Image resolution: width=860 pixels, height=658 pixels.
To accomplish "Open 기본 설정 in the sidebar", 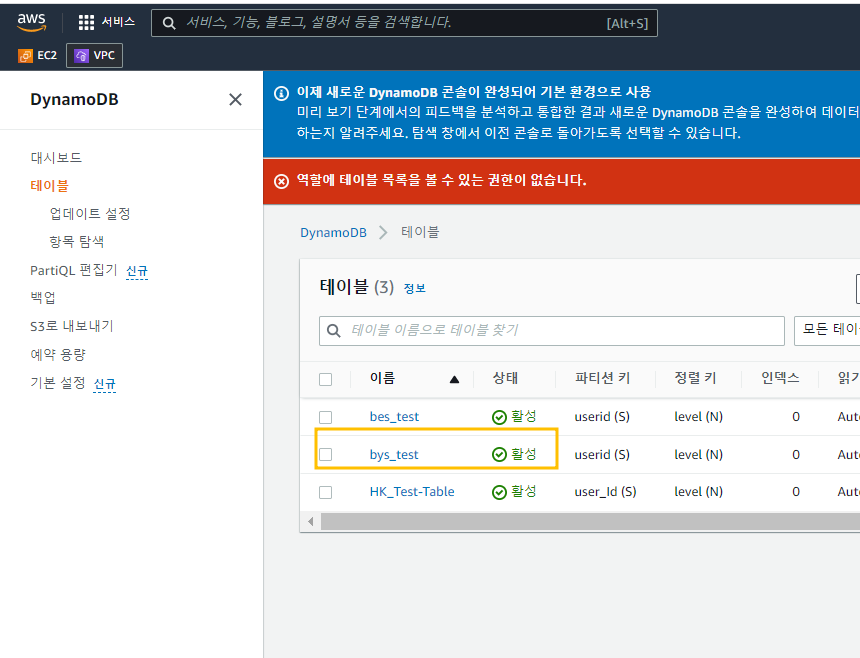I will [58, 383].
